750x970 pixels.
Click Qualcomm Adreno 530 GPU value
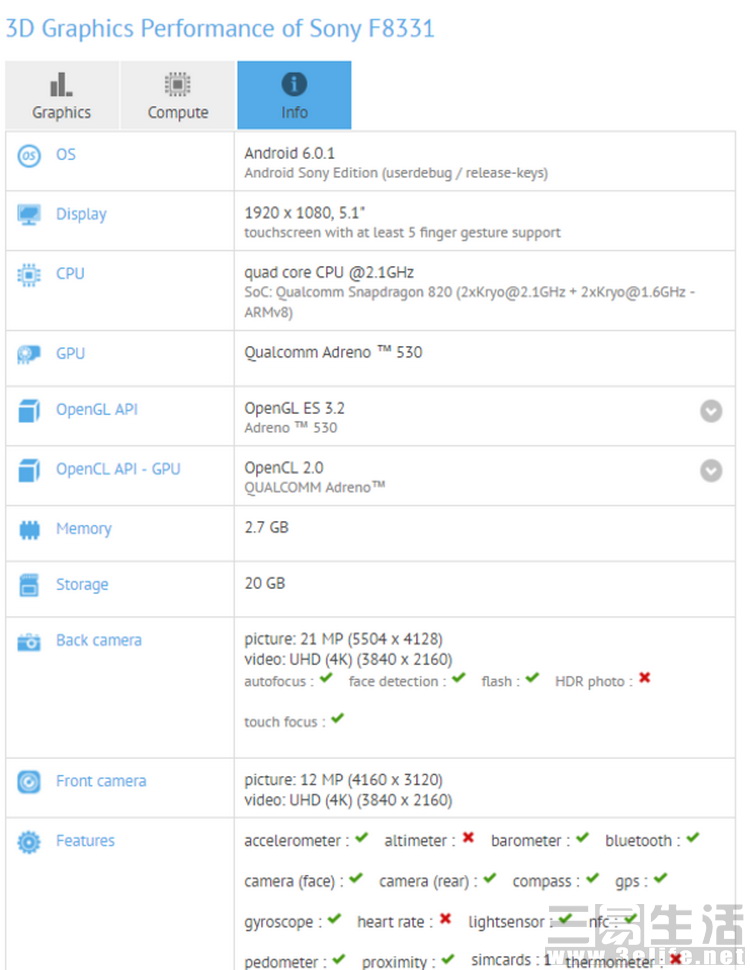(333, 352)
